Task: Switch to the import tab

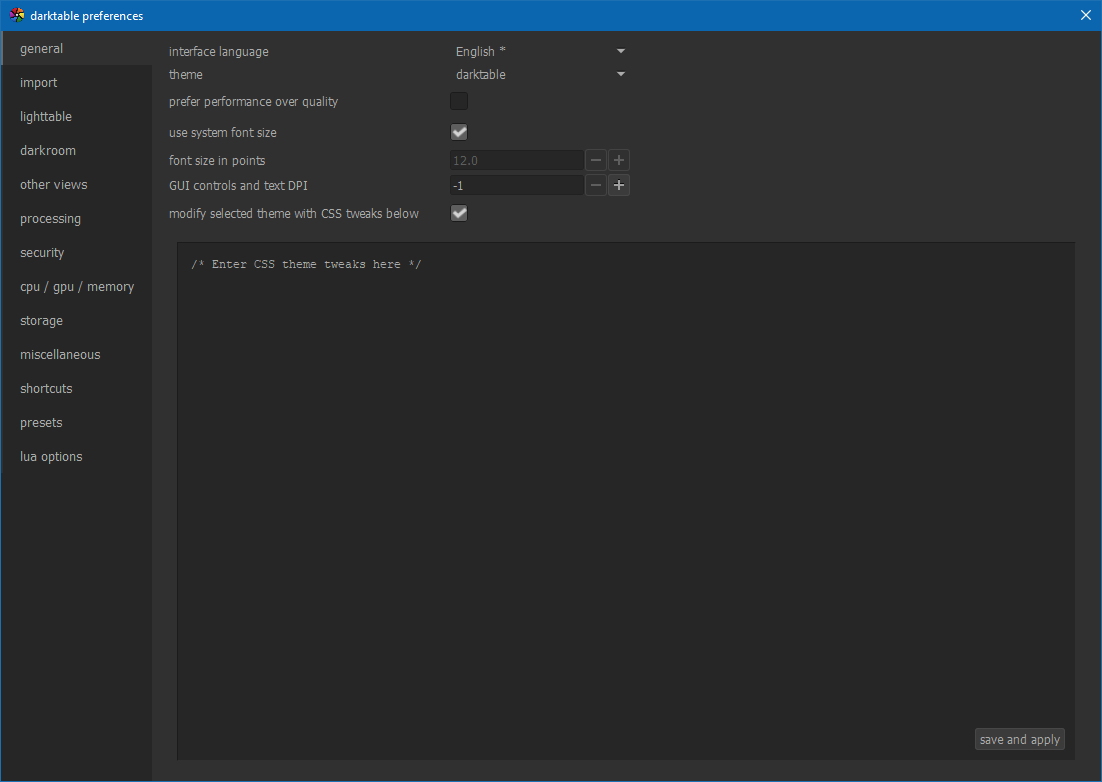Action: 76,82
